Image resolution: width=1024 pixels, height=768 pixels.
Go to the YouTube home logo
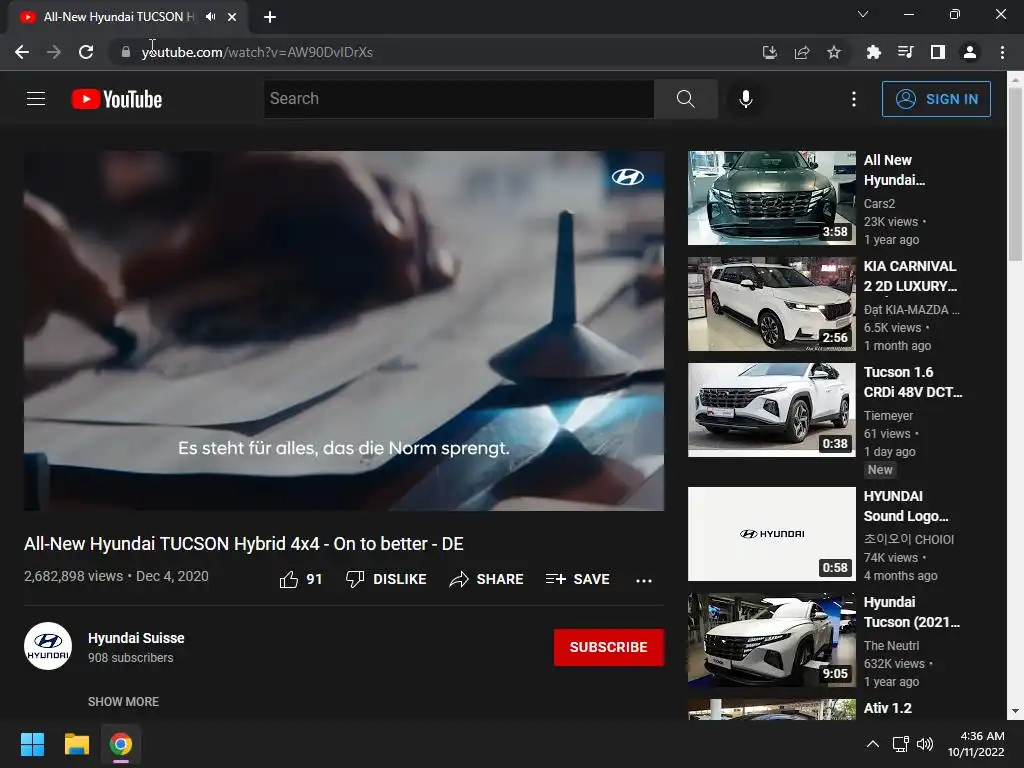(117, 99)
